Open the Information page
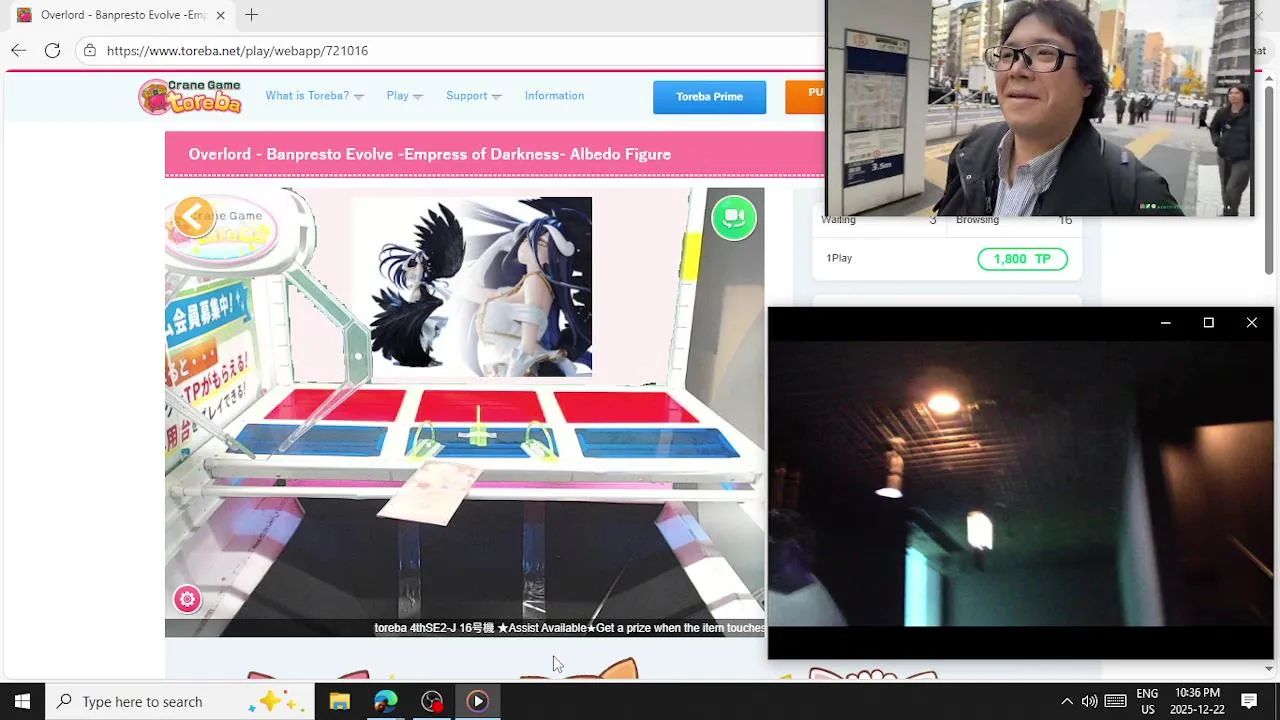The image size is (1280, 720). point(554,96)
